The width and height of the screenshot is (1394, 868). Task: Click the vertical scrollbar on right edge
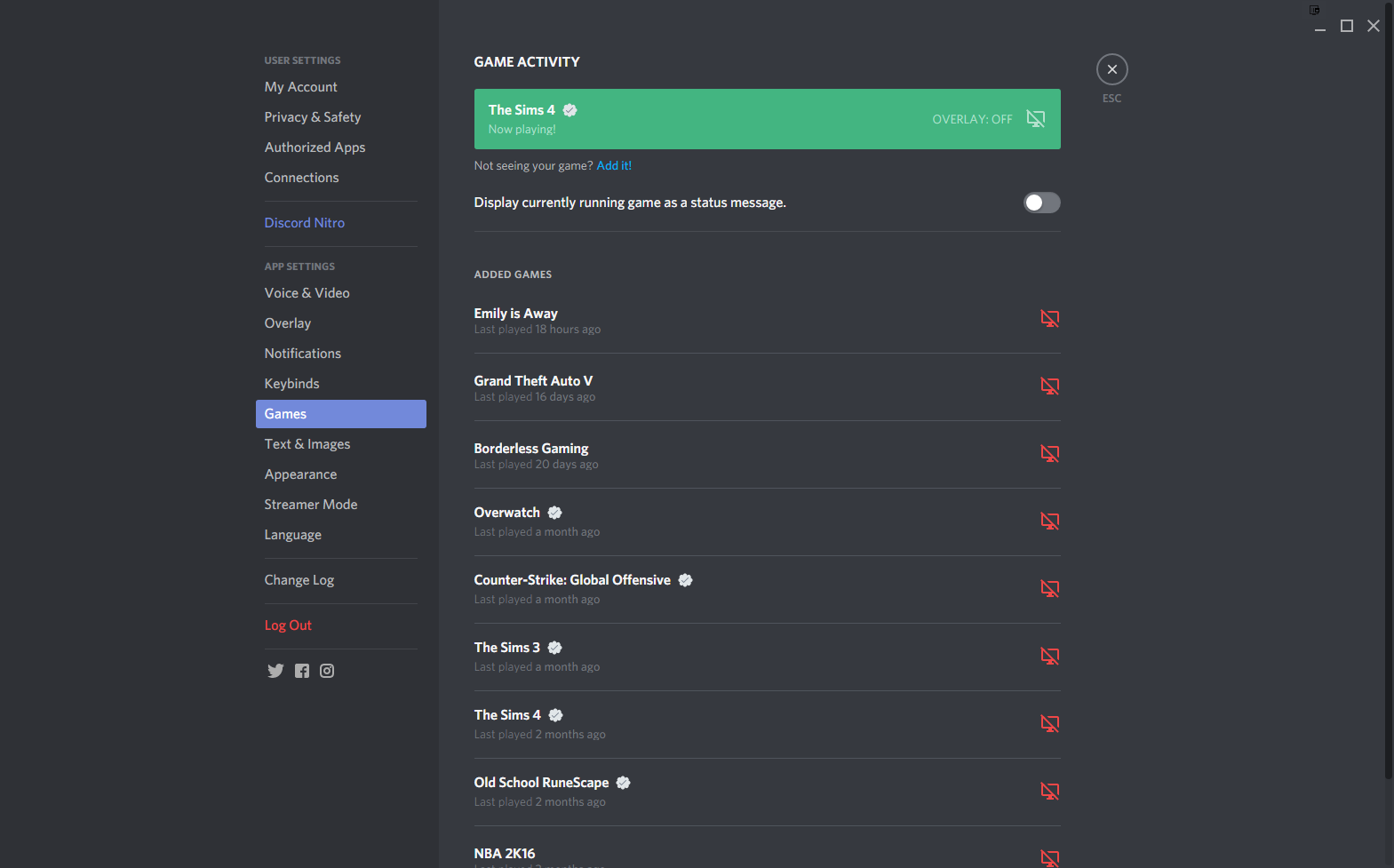pos(1388,391)
